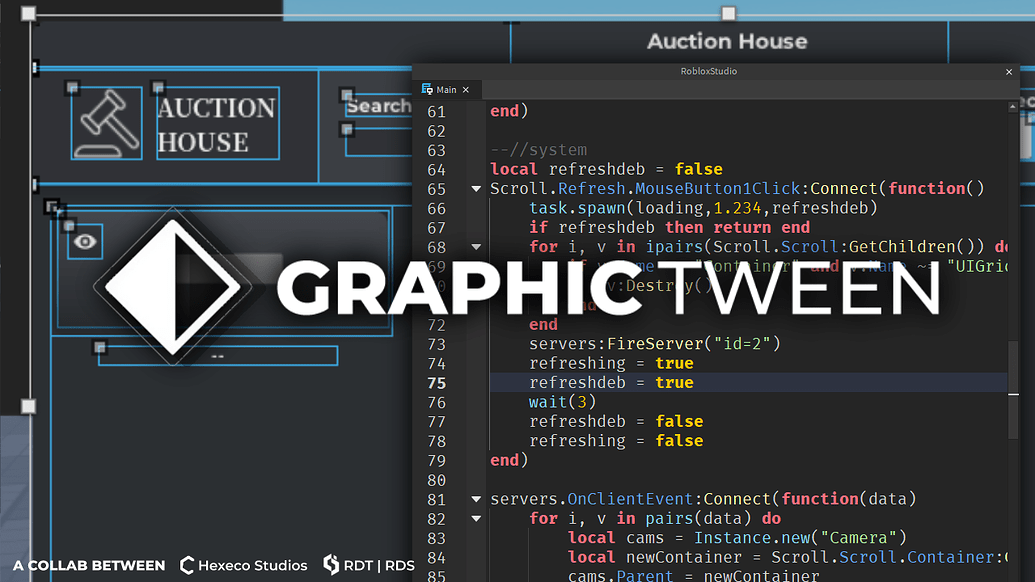The height and width of the screenshot is (582, 1035).
Task: Collapse the for loop at line 68
Action: (x=476, y=246)
